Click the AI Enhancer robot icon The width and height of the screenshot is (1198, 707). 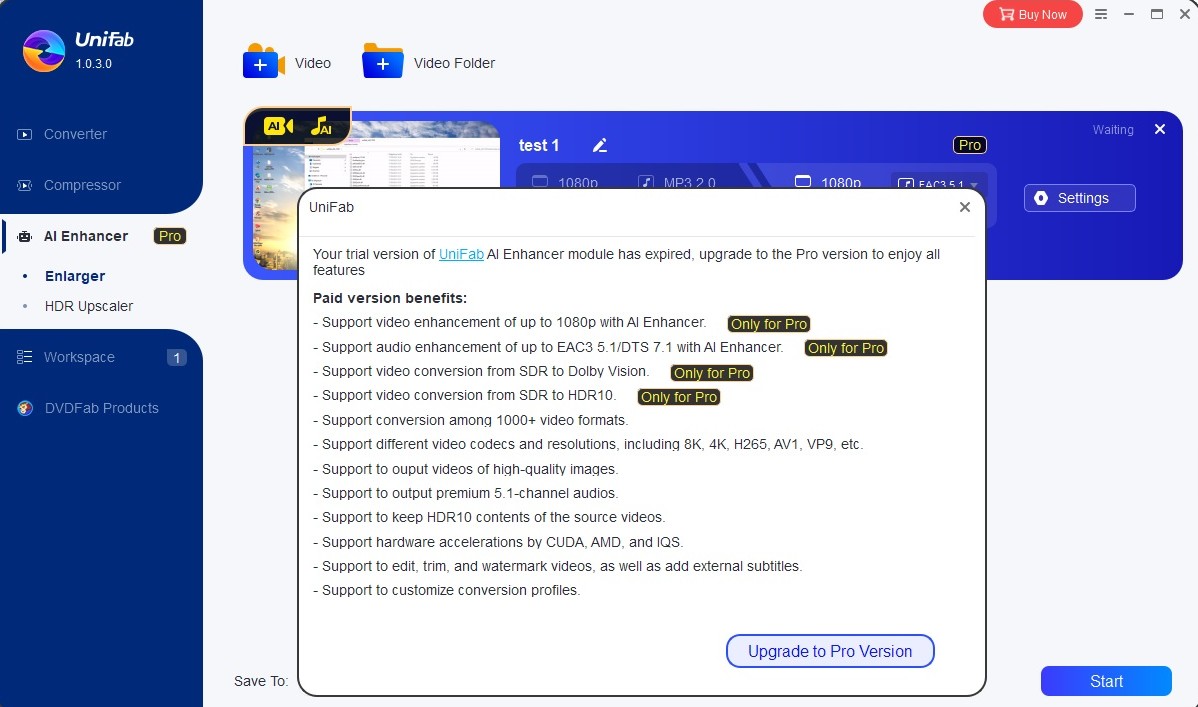pyautogui.click(x=24, y=237)
